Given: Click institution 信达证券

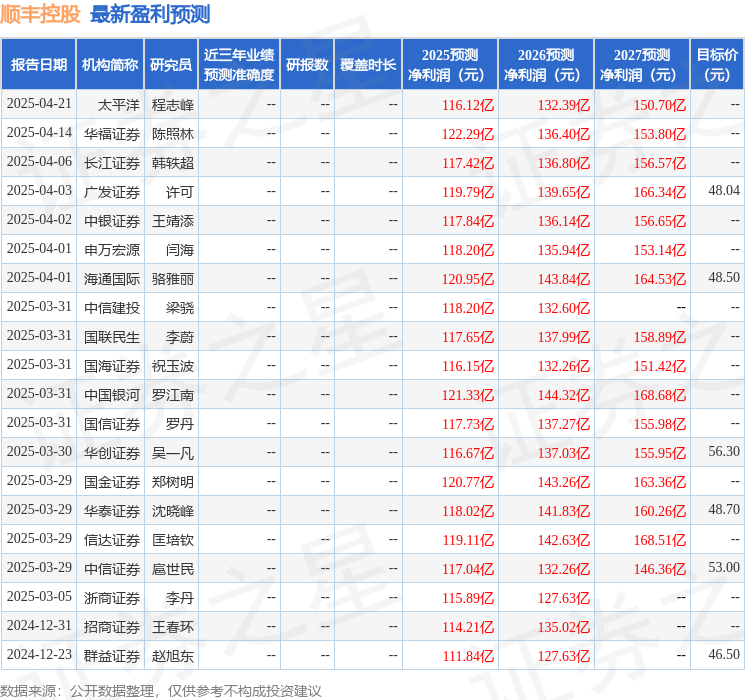Looking at the screenshot, I should click(x=112, y=540).
